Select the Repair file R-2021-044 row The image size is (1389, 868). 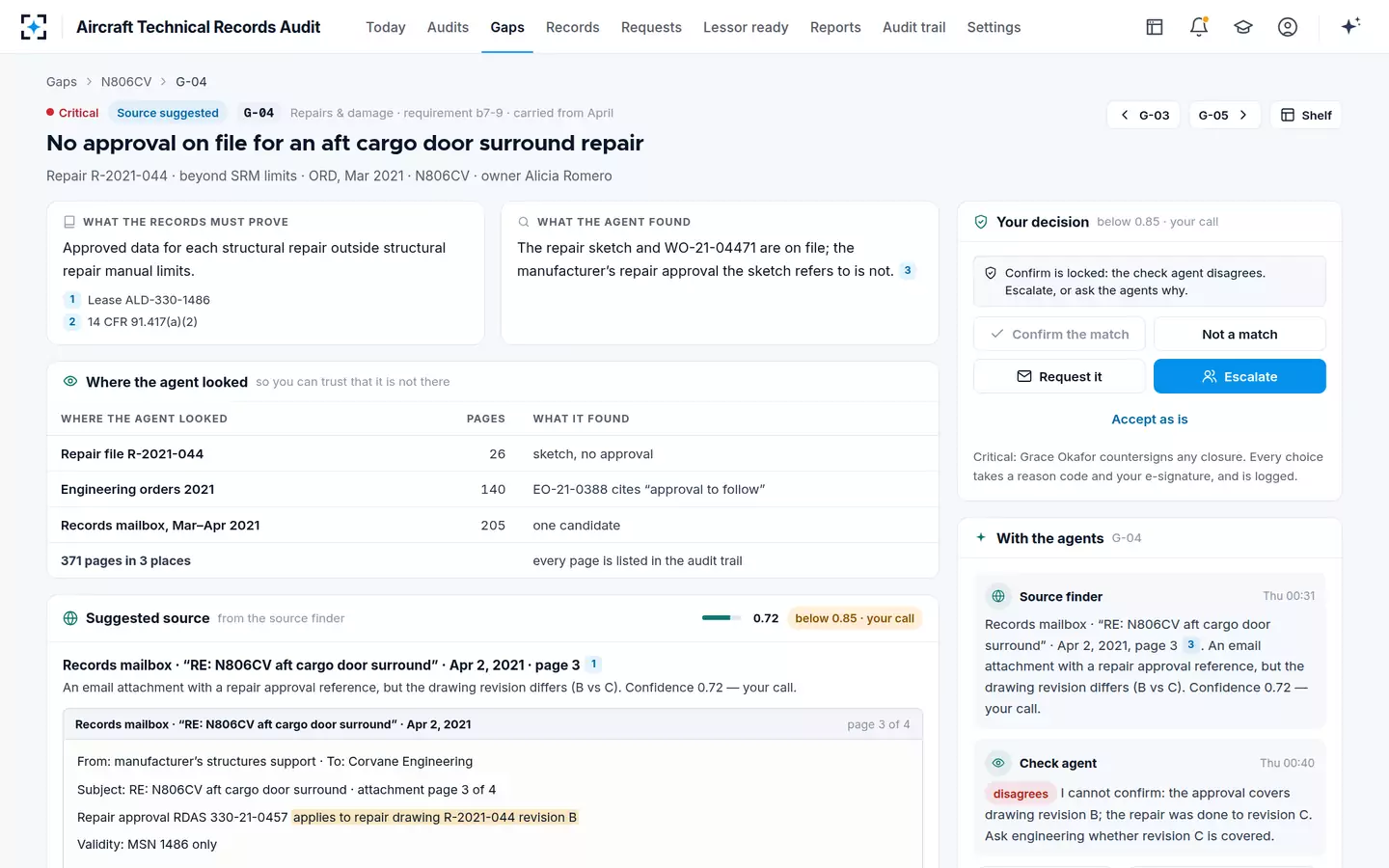pyautogui.click(x=493, y=453)
